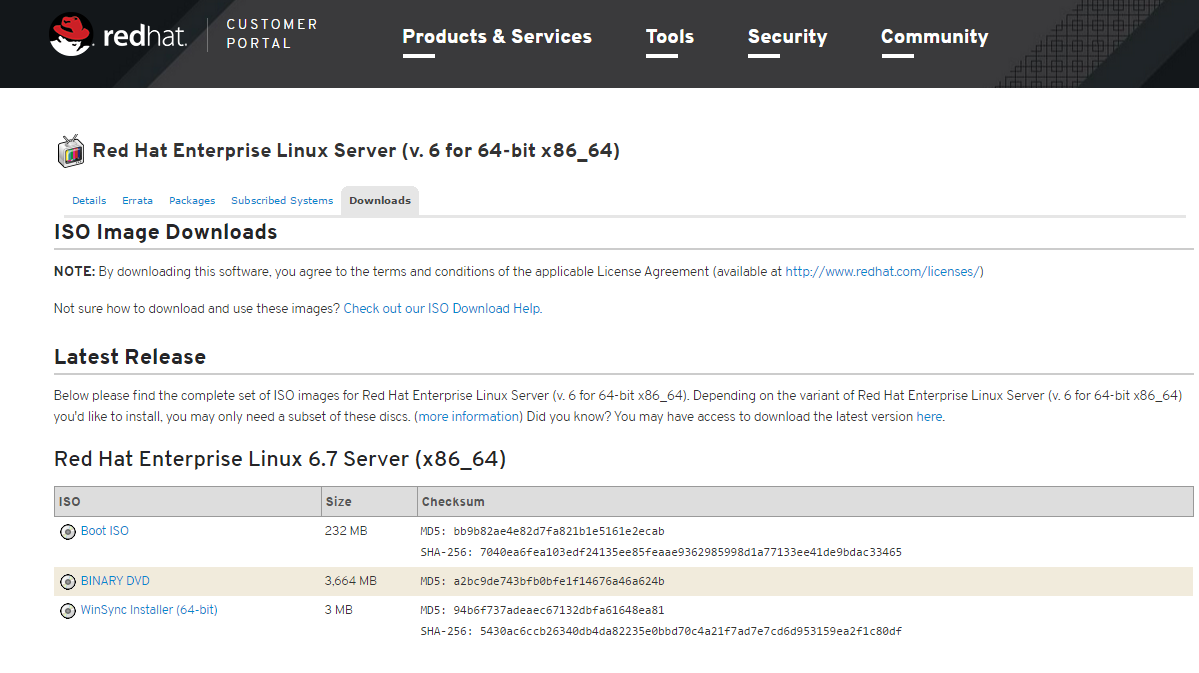Click the WinSync Installer MD5 checksum

pos(542,610)
